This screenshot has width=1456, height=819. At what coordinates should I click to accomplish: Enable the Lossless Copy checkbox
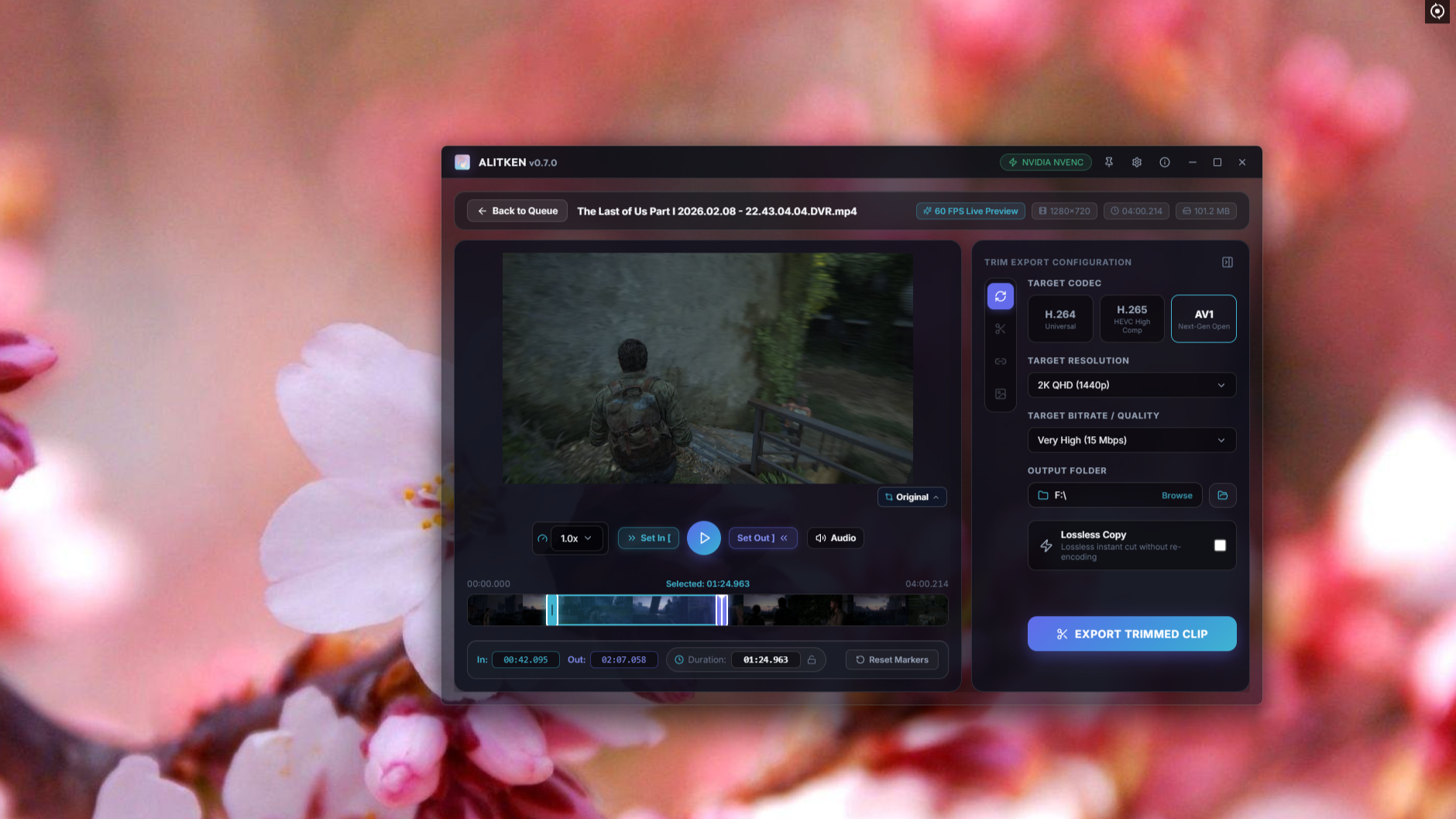click(x=1220, y=545)
